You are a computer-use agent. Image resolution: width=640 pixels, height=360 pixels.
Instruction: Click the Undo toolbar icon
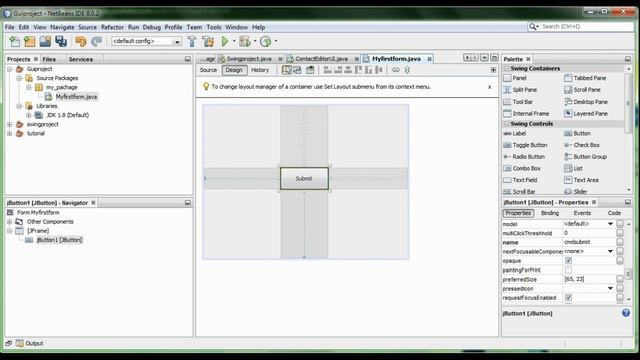tap(81, 41)
